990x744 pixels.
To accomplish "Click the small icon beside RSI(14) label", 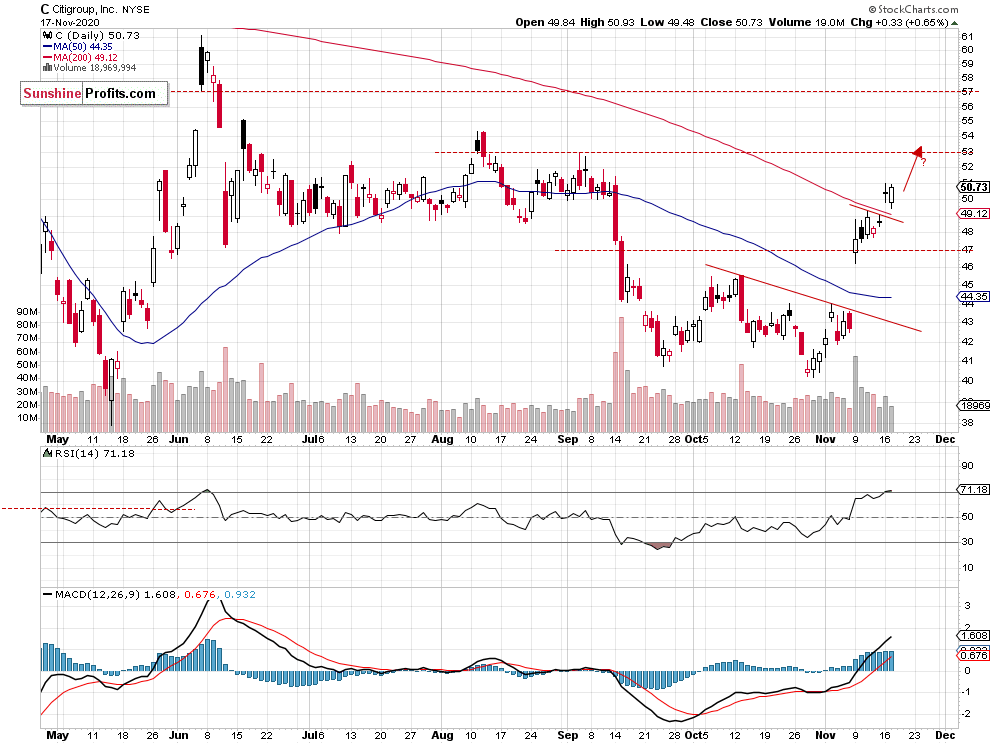I will [x=47, y=453].
